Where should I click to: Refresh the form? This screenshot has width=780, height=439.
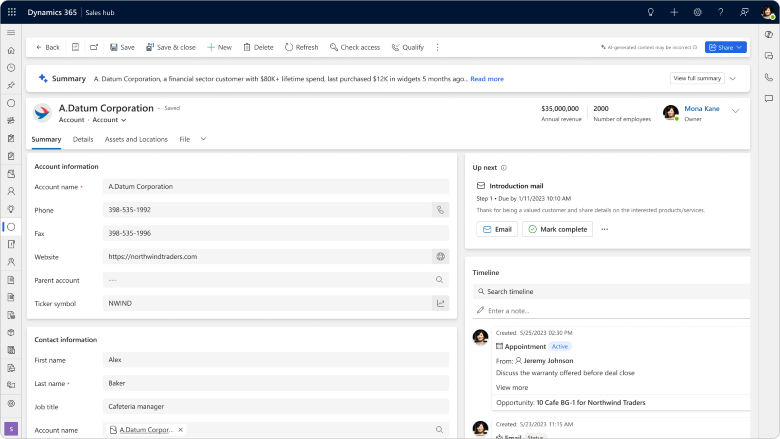click(x=301, y=47)
